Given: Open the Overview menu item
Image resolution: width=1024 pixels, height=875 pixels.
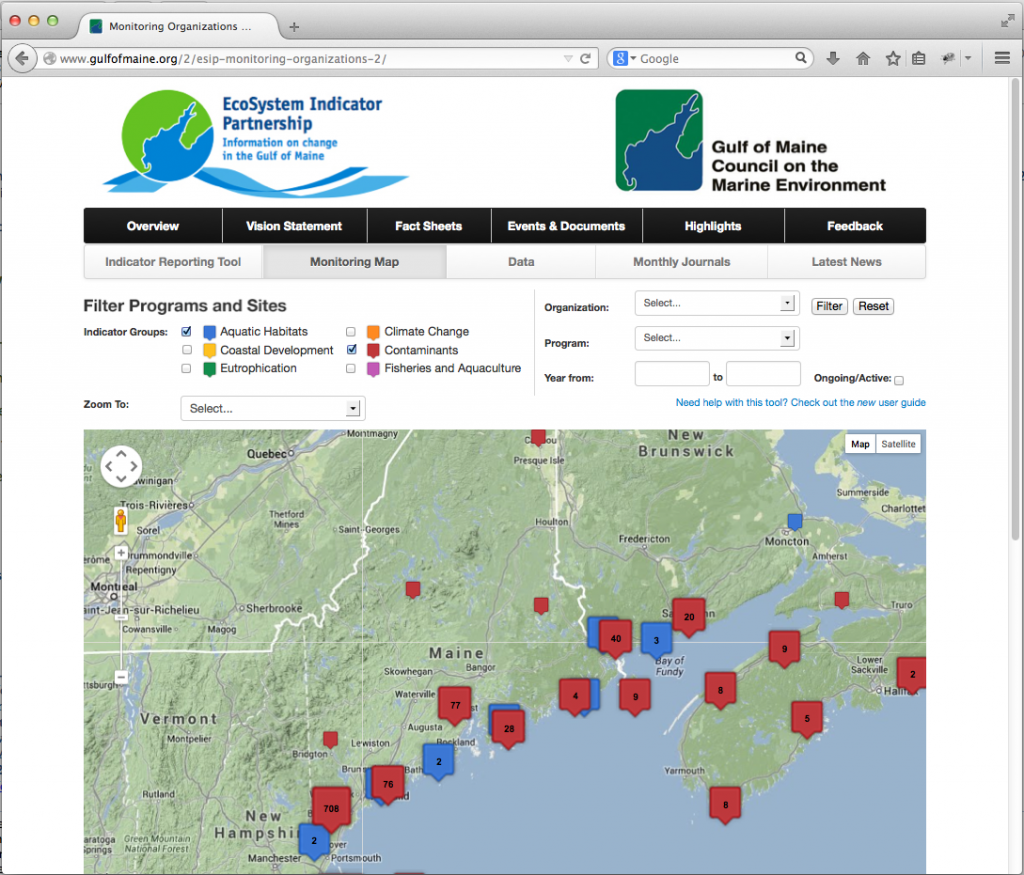Looking at the screenshot, I should [153, 226].
